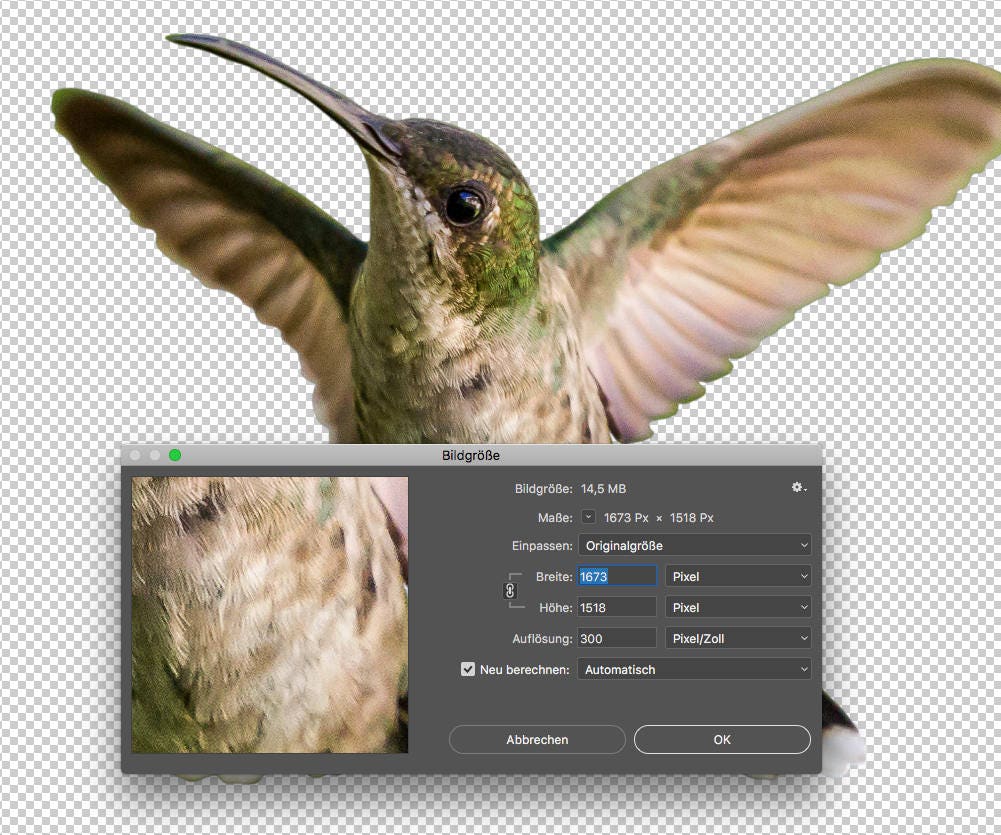The height and width of the screenshot is (835, 1001).
Task: Open the gear options menu in the Bildgröße dialog
Action: (x=795, y=487)
